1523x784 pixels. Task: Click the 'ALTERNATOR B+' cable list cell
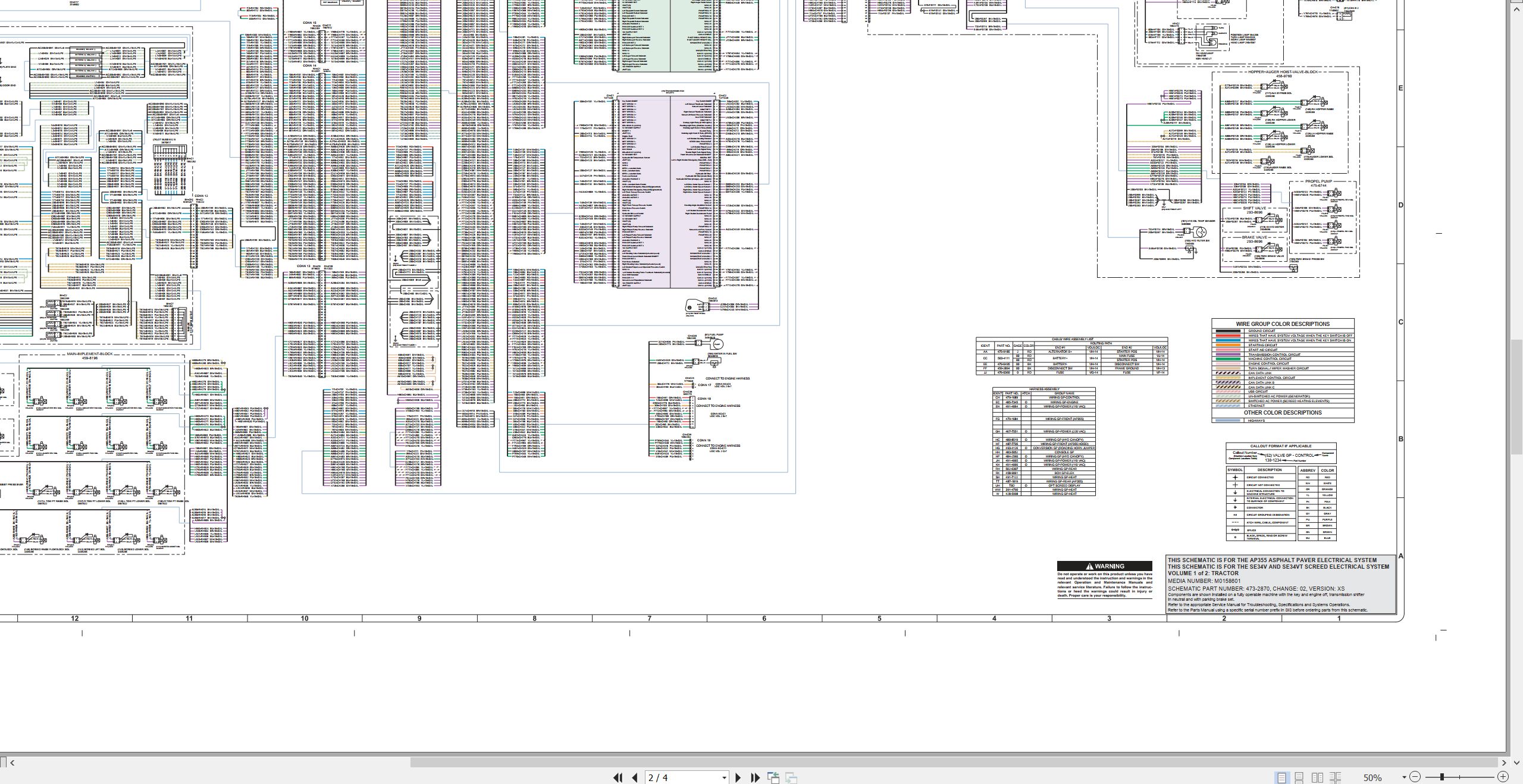pos(1060,352)
